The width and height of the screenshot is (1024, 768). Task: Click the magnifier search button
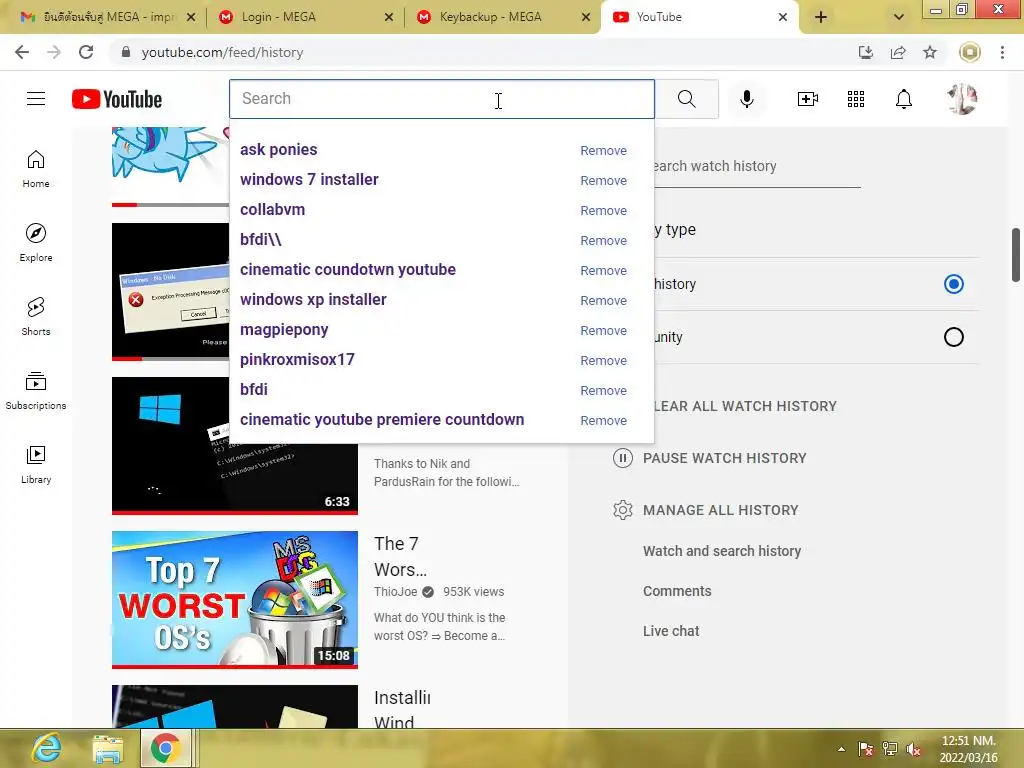point(686,99)
